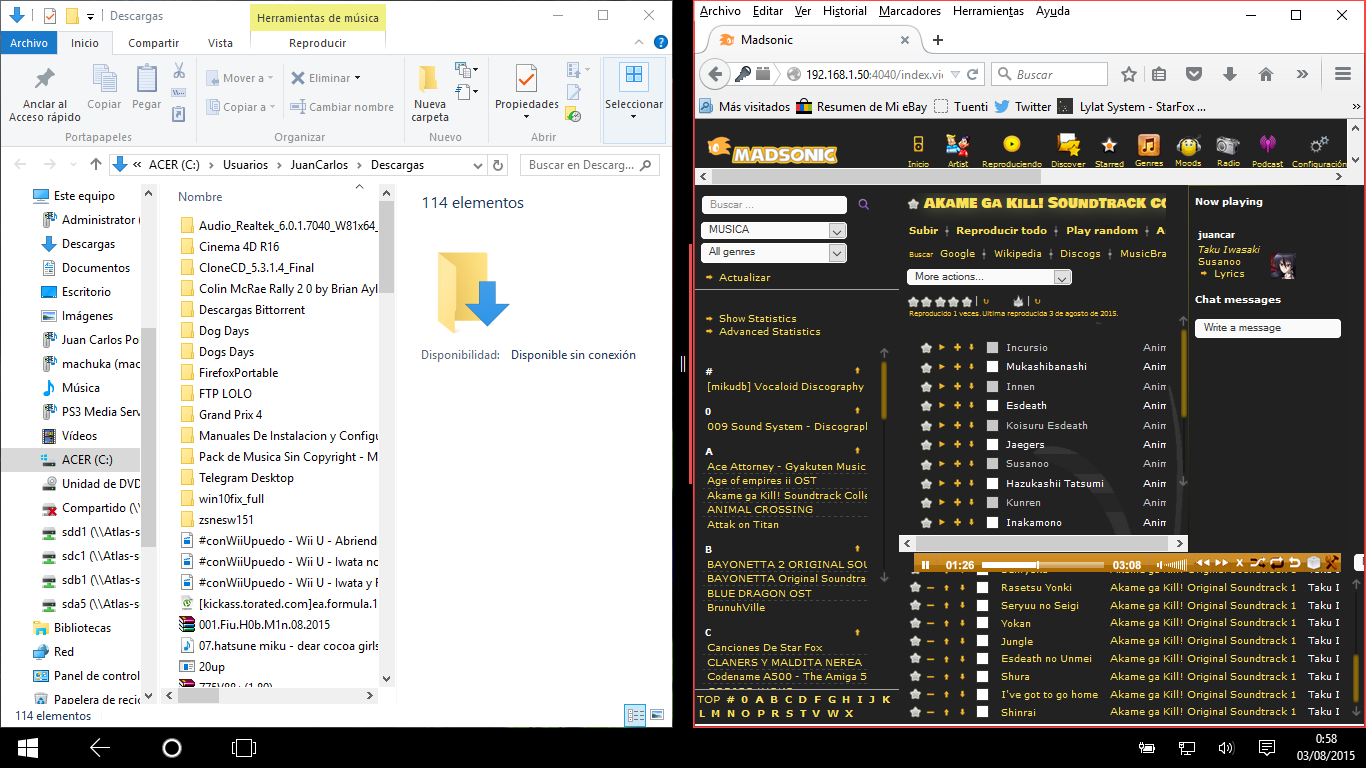Switch to Vista ribbon tab
The height and width of the screenshot is (768, 1366).
coord(220,43)
